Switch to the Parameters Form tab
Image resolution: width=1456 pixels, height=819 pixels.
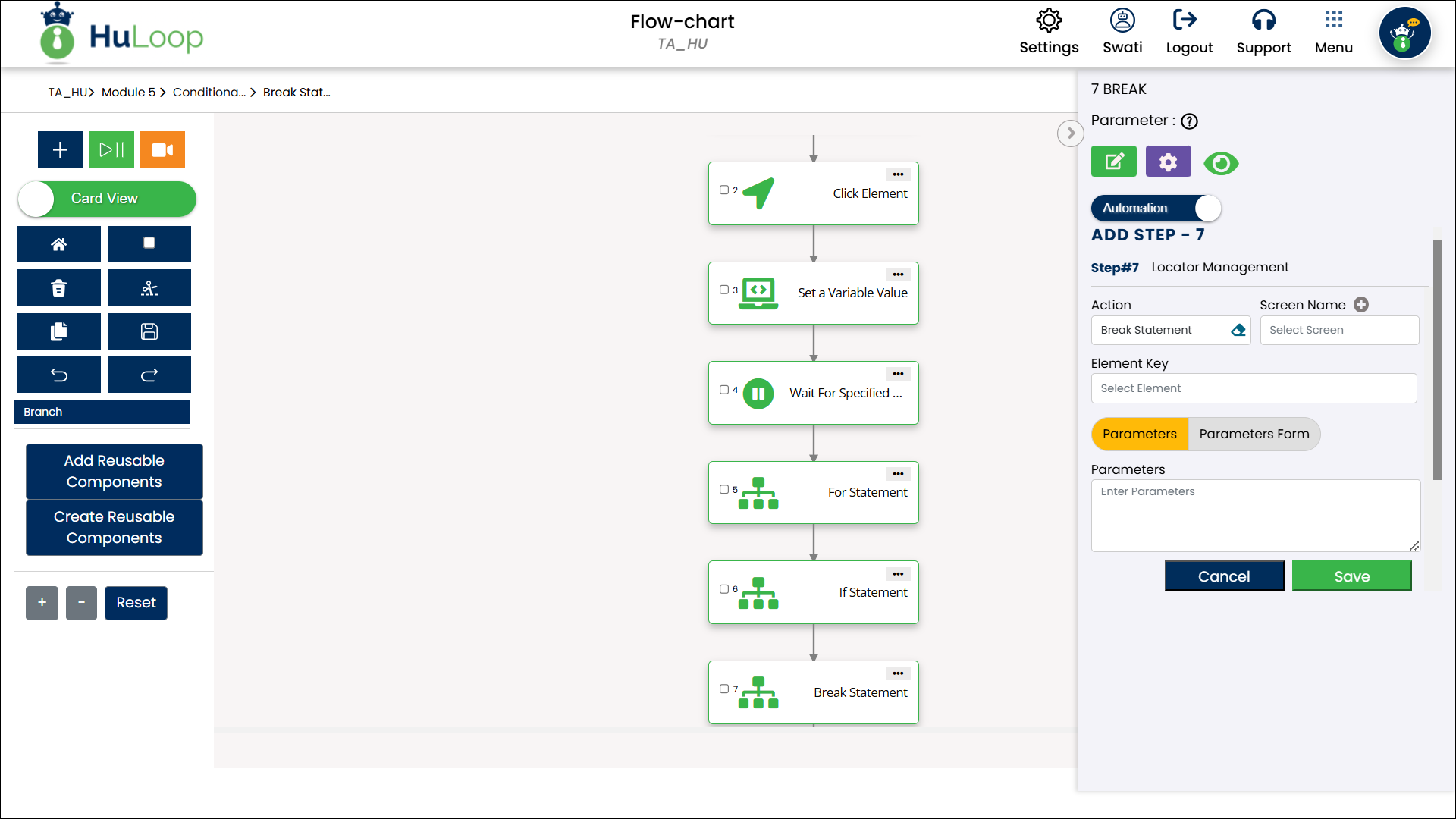pyautogui.click(x=1254, y=434)
